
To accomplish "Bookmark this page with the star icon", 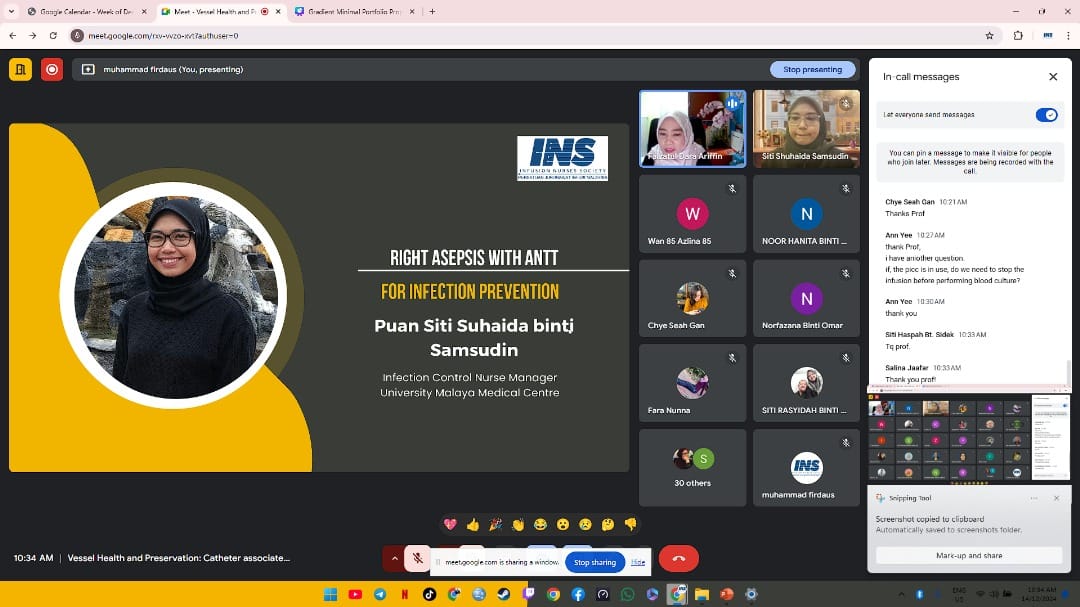I will [x=989, y=35].
